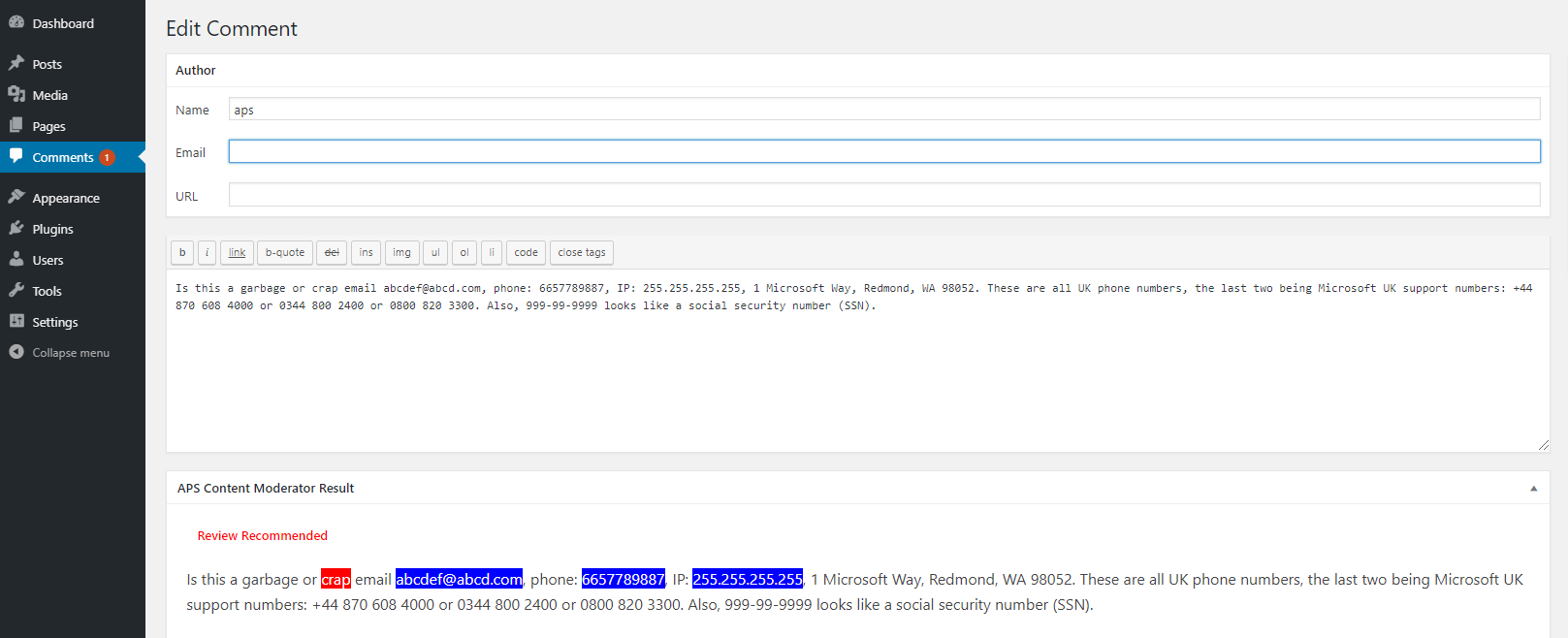The width and height of the screenshot is (1568, 638).
Task: Grab the comment textarea resize handle
Action: [1543, 445]
